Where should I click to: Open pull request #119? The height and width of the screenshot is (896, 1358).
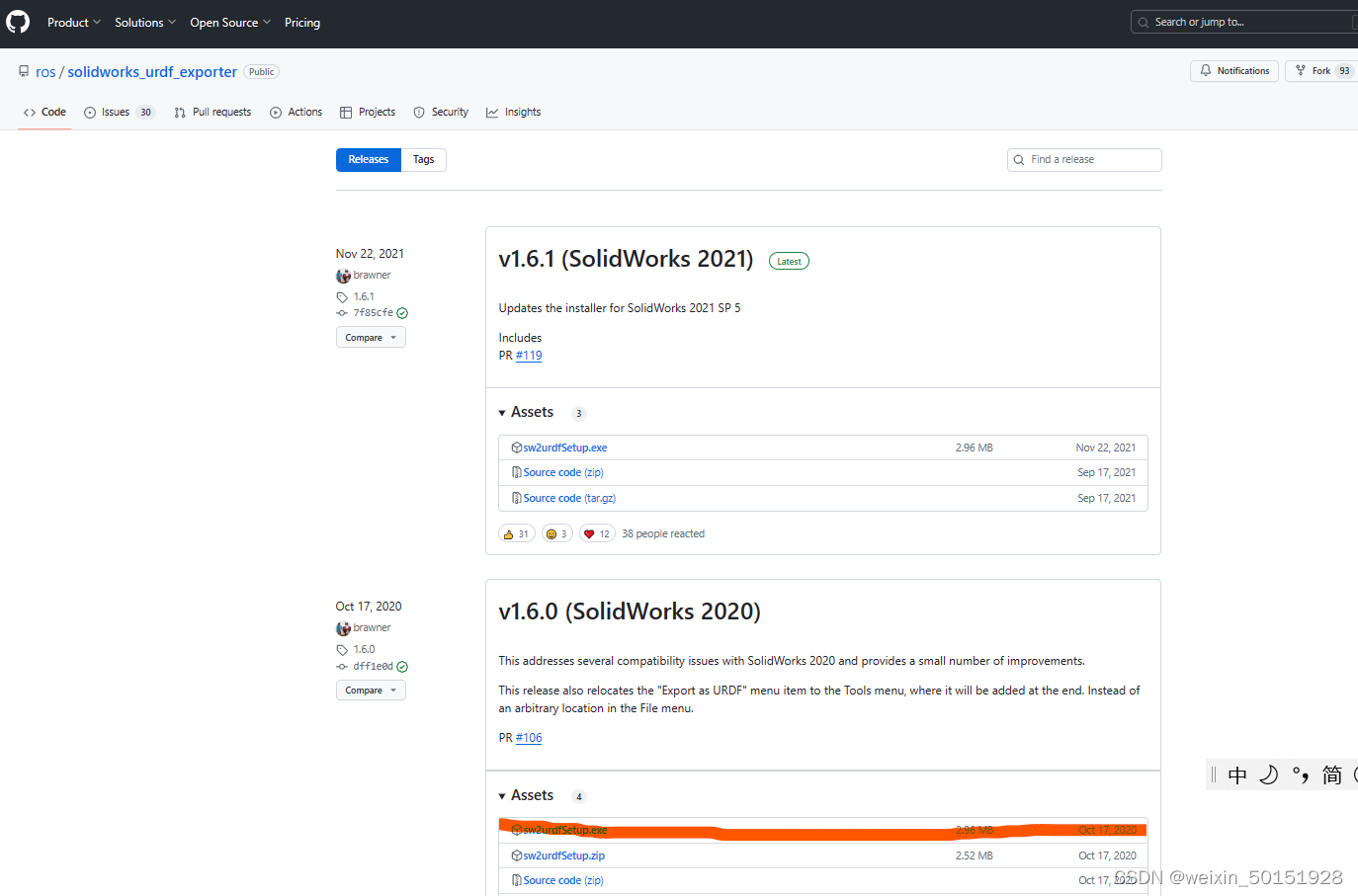pos(529,356)
